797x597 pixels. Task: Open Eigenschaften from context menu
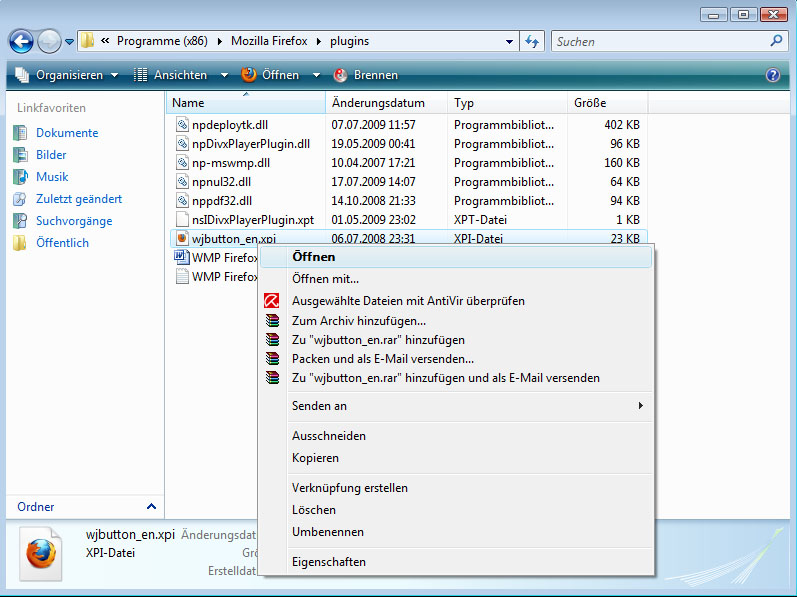(456, 562)
